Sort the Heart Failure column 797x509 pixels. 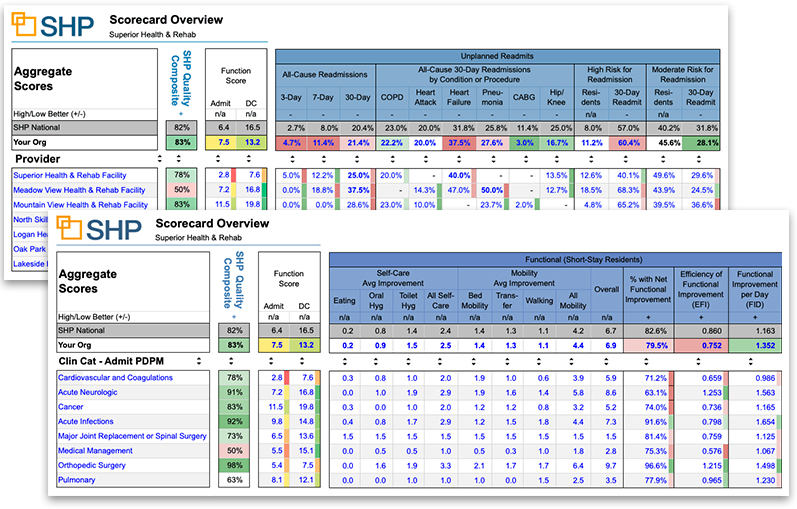(459, 159)
